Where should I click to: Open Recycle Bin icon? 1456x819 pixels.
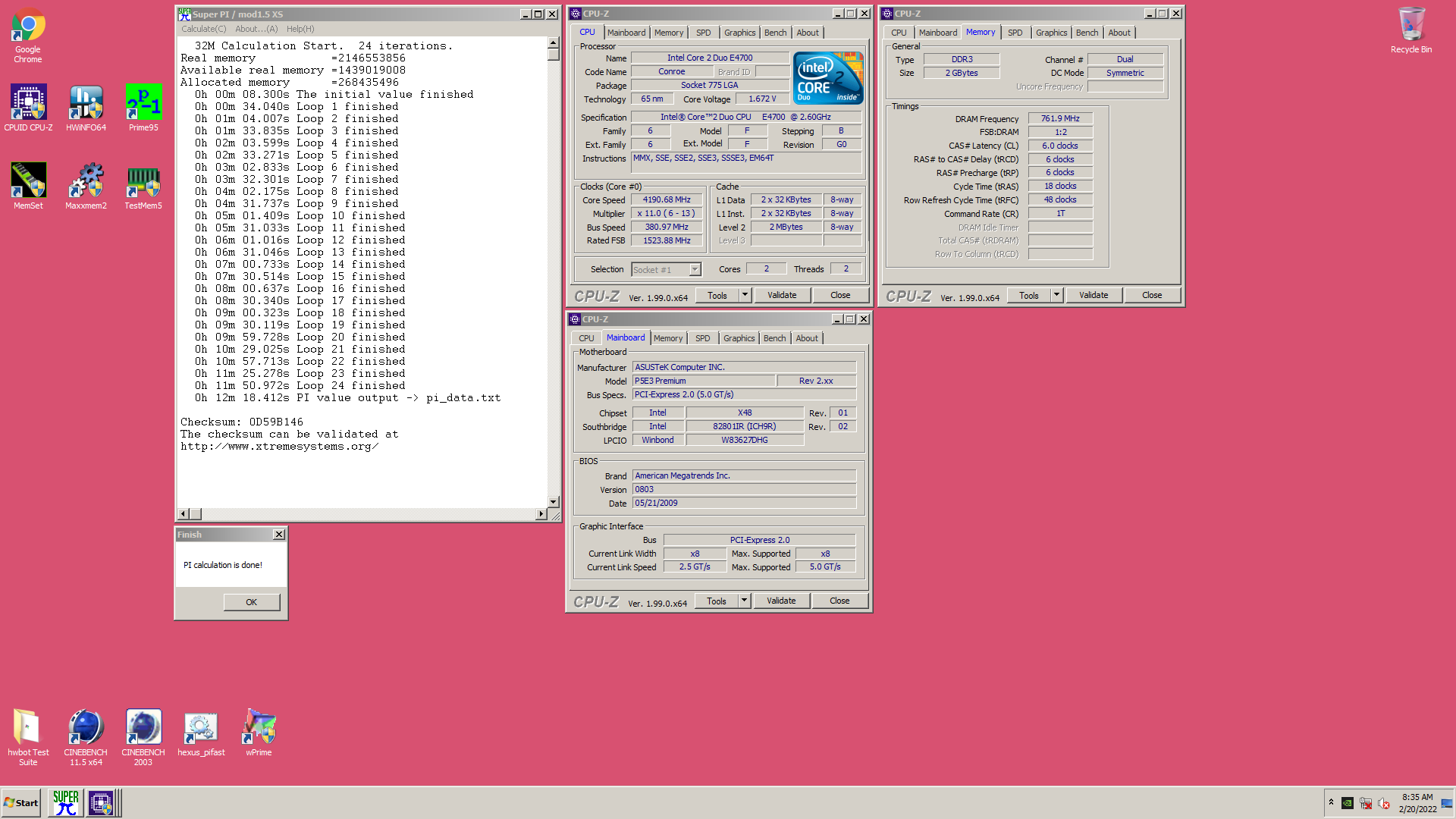coord(1411,30)
